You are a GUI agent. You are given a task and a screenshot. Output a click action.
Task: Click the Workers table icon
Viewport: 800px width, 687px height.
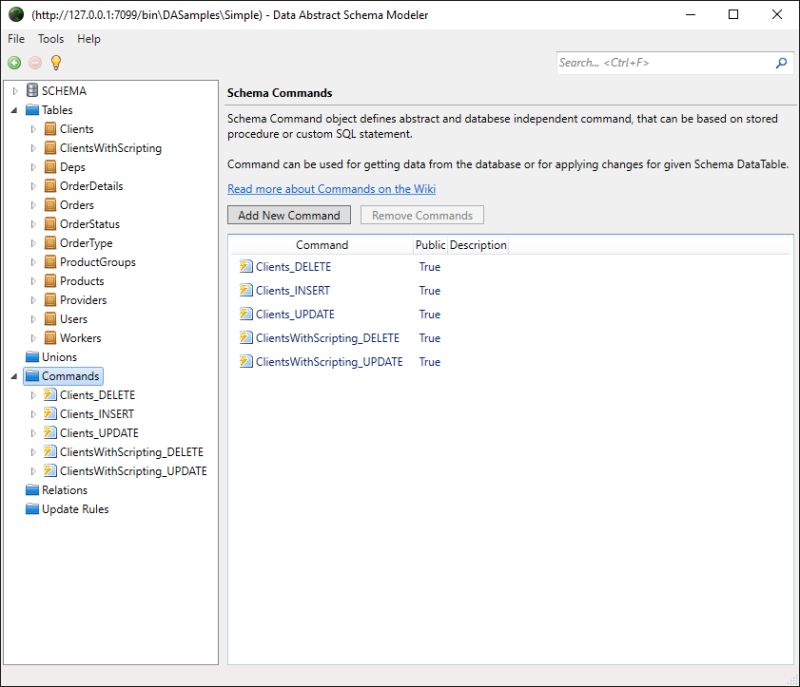point(50,338)
